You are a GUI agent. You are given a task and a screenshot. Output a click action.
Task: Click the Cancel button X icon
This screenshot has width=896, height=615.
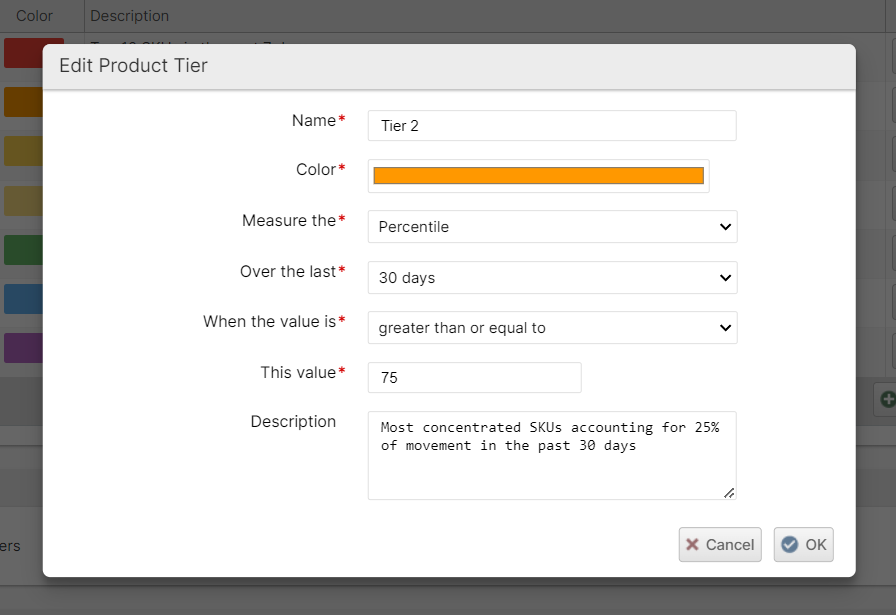(692, 544)
